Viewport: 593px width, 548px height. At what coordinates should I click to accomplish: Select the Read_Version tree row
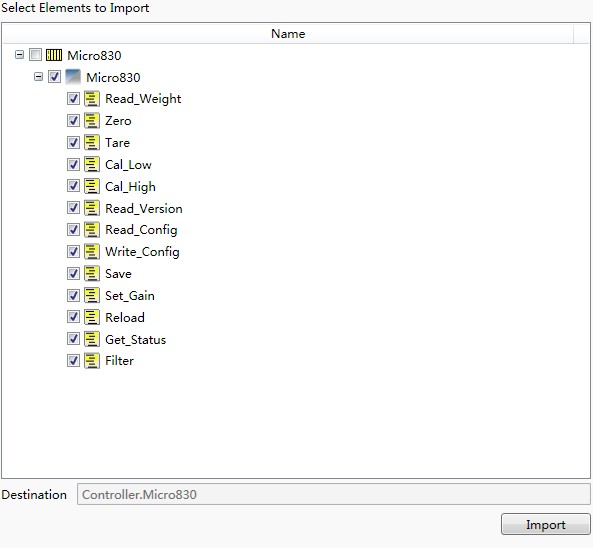click(x=144, y=208)
